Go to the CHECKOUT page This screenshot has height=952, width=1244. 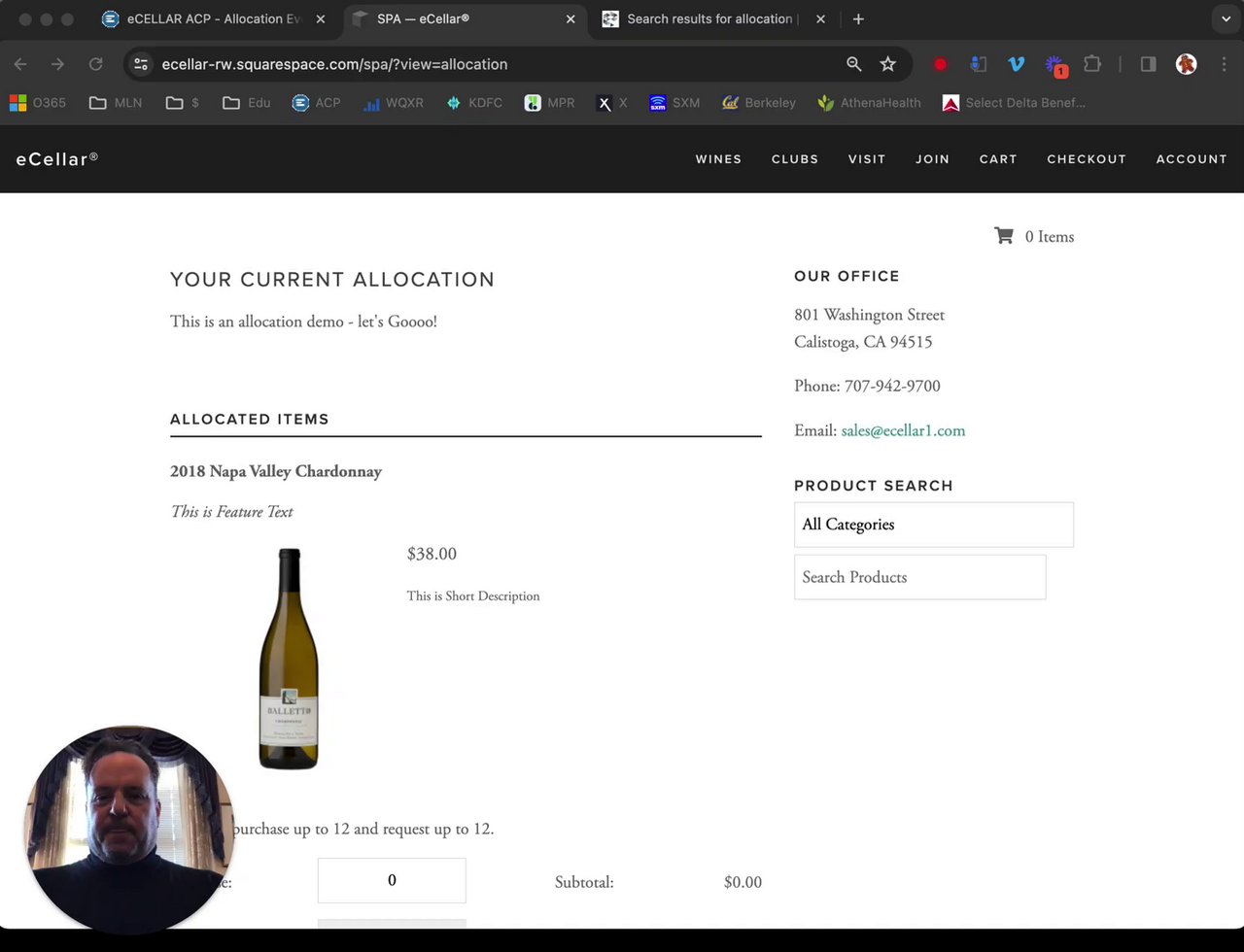point(1087,159)
